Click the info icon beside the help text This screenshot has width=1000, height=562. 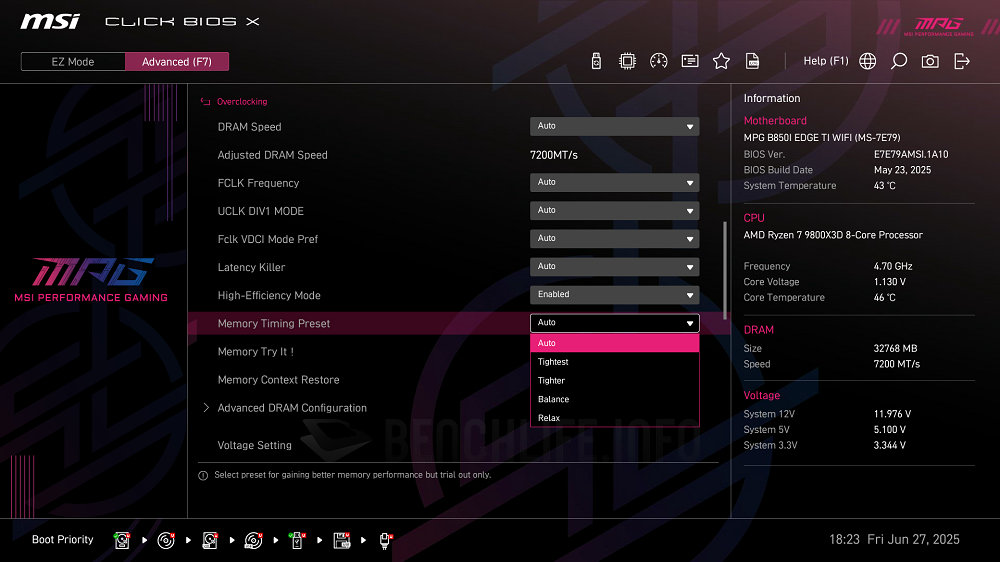203,475
